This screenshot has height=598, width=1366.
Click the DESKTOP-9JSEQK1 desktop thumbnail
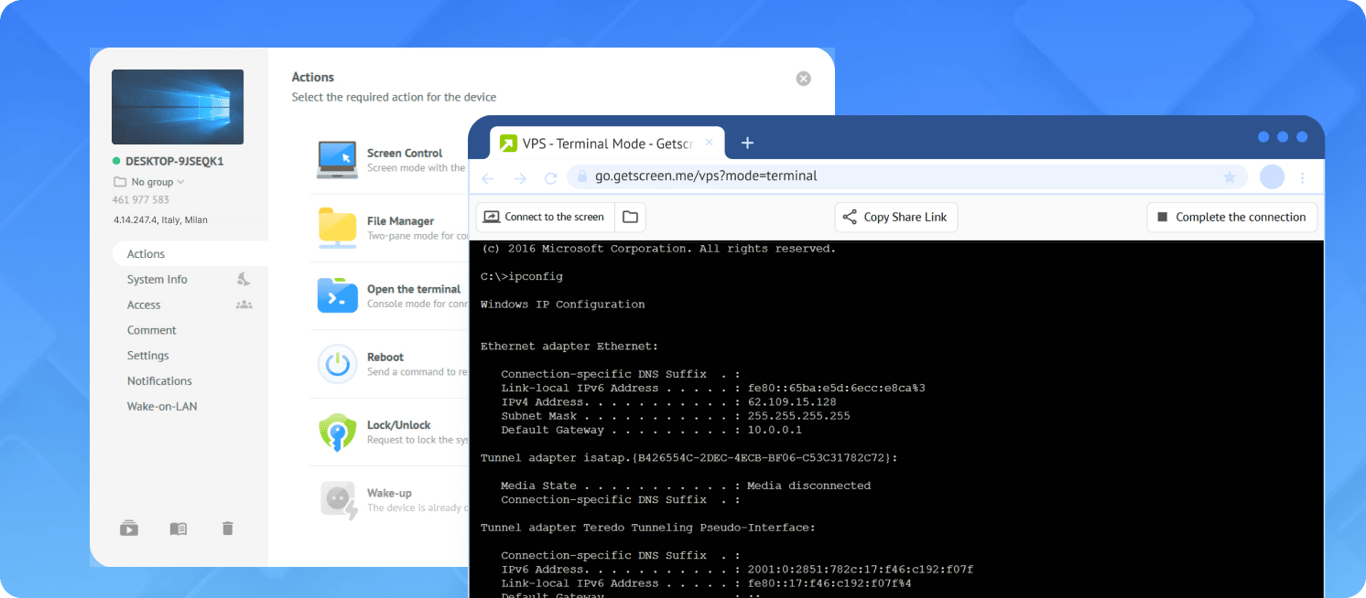[x=177, y=106]
